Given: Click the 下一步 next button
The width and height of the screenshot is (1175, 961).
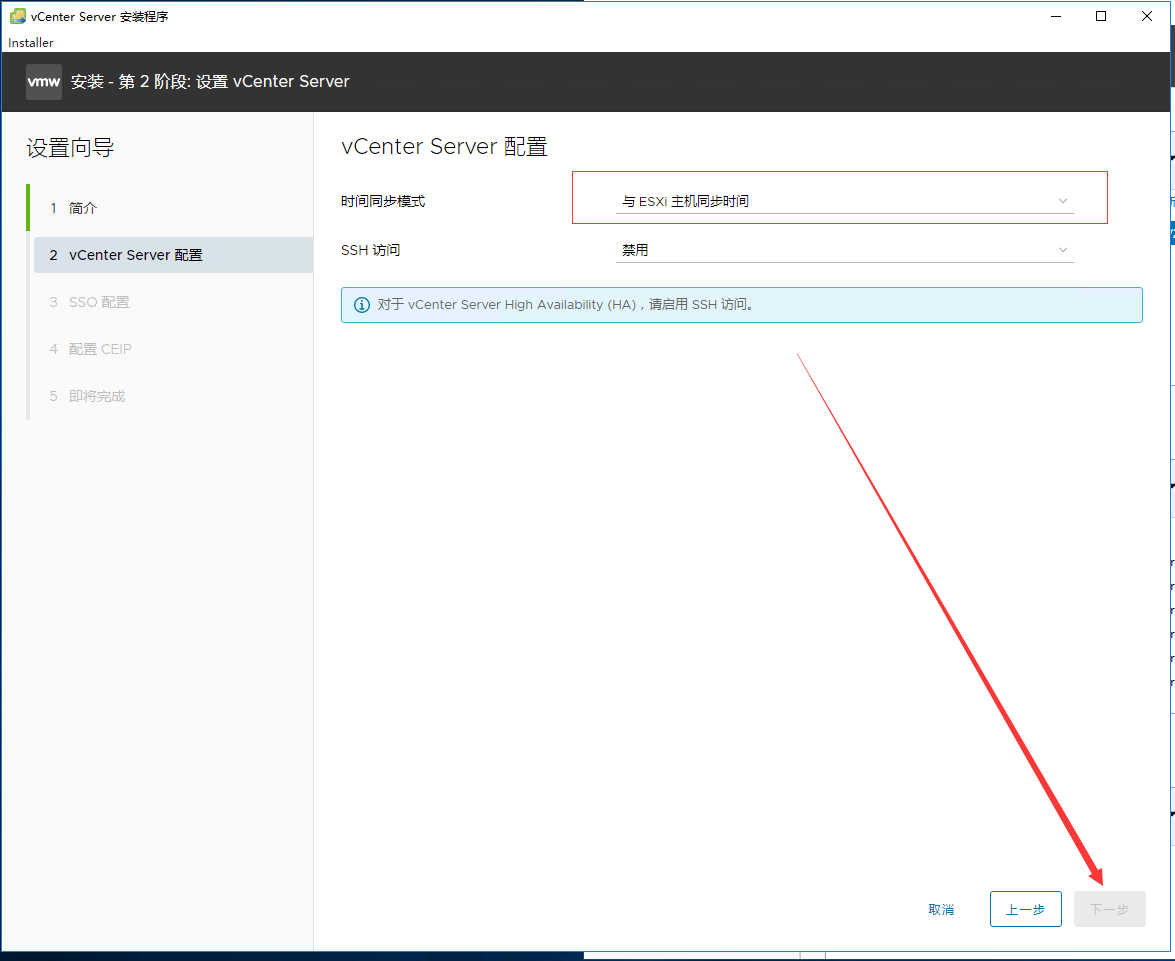Looking at the screenshot, I should pos(1109,909).
